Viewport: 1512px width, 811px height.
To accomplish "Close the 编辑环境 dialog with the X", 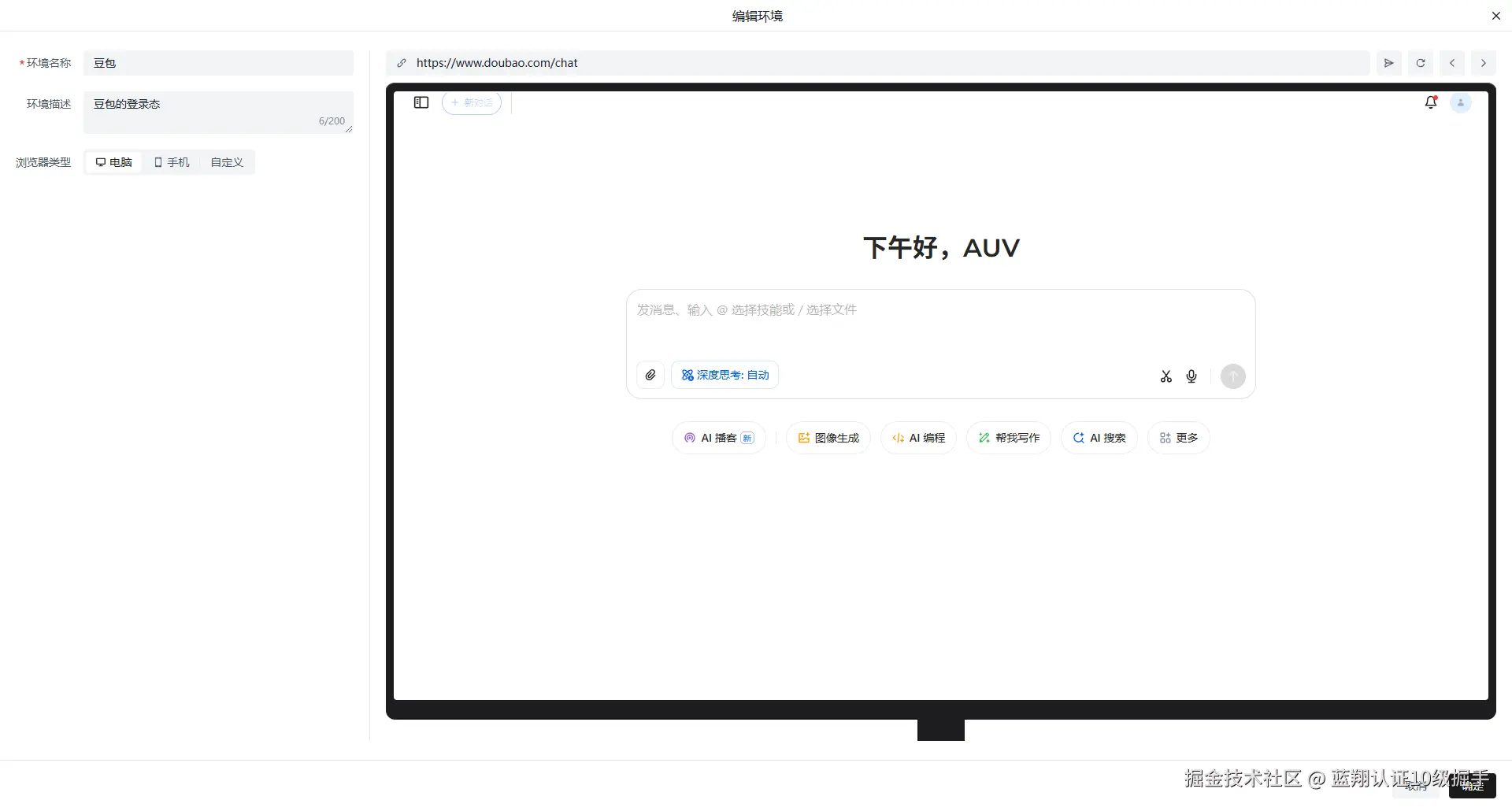I will click(1496, 16).
